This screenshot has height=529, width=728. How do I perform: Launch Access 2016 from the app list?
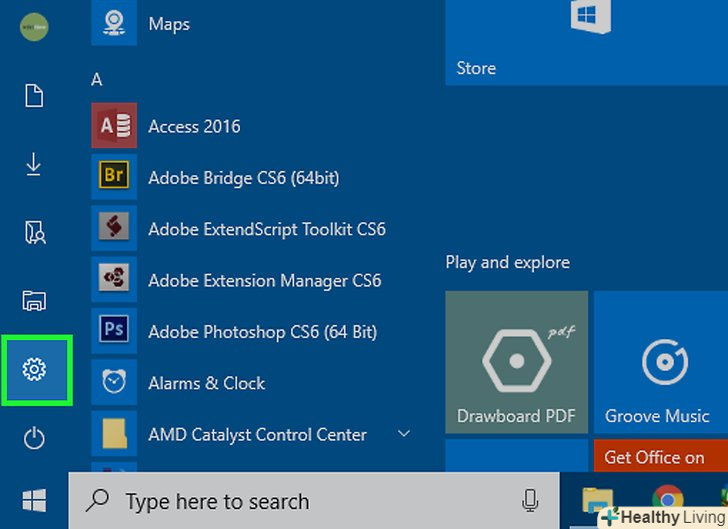pyautogui.click(x=194, y=126)
